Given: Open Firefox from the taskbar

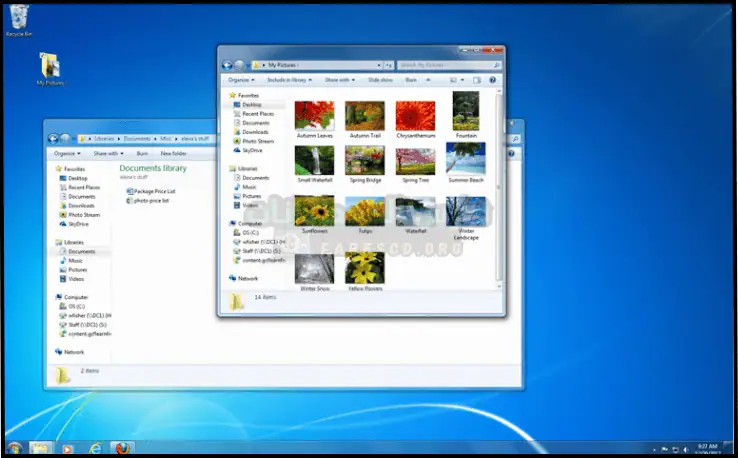Looking at the screenshot, I should 122,448.
